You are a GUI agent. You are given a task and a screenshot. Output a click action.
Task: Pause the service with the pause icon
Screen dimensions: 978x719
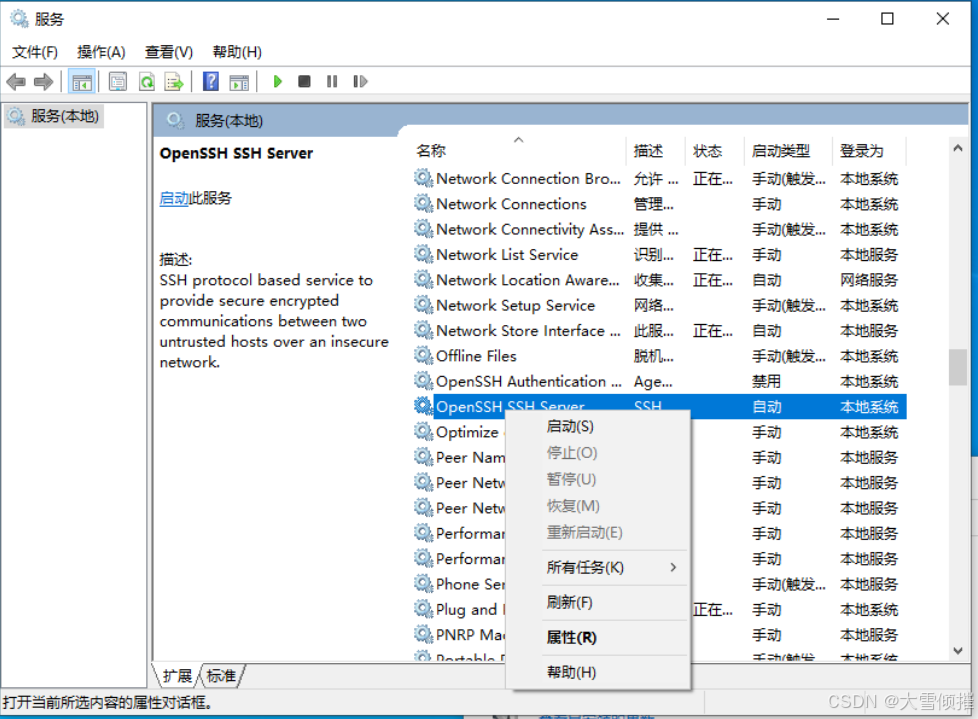pyautogui.click(x=332, y=82)
